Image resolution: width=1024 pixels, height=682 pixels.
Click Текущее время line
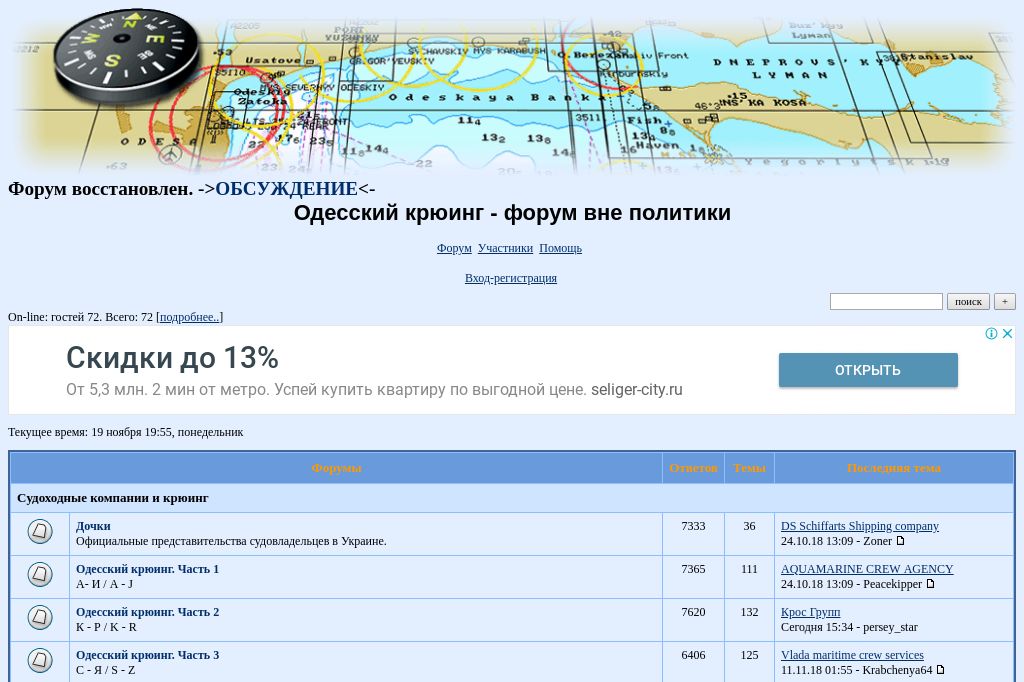tap(125, 432)
